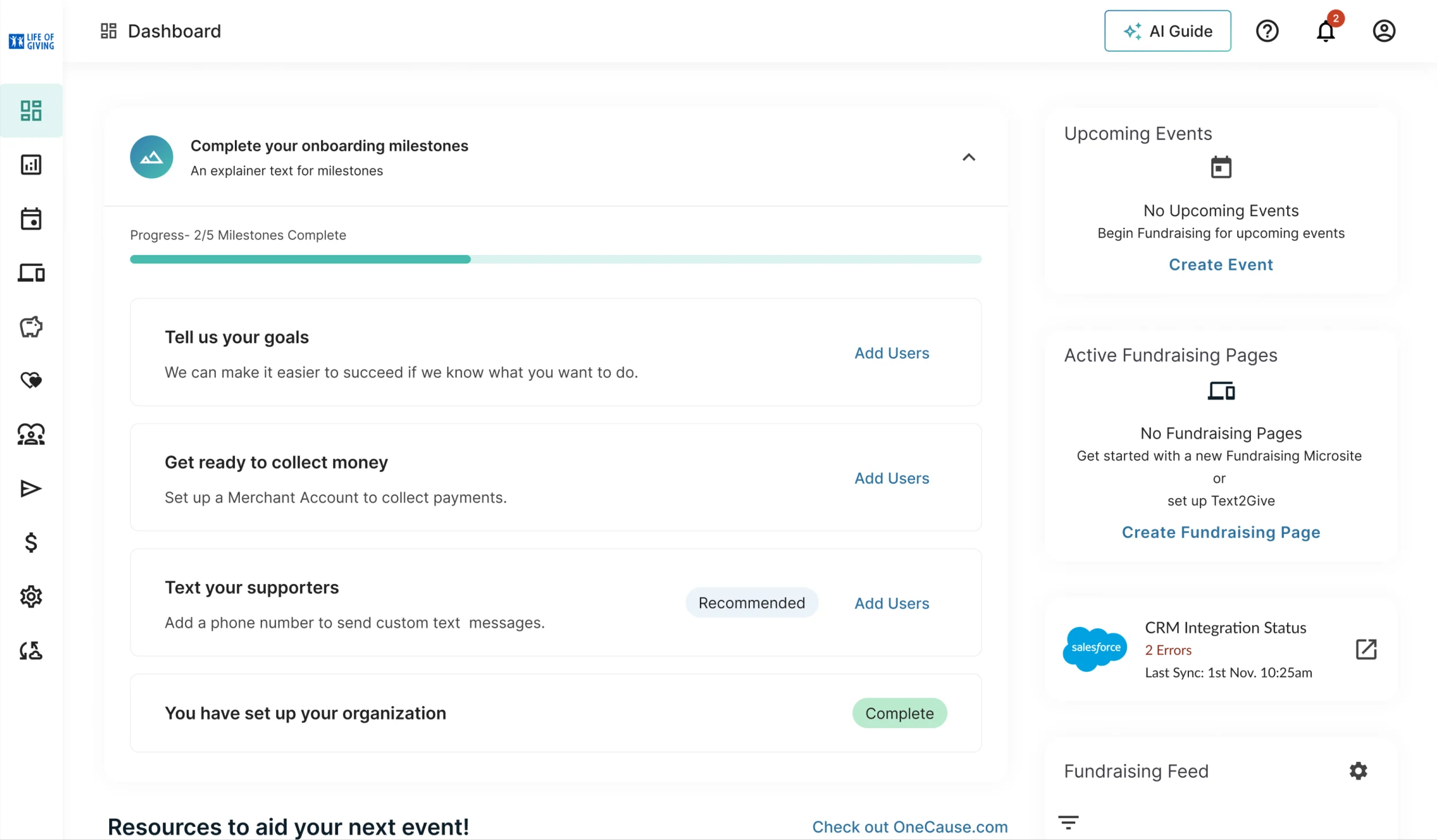Click the 2 Errors status text
This screenshot has width=1437, height=840.
1168,651
